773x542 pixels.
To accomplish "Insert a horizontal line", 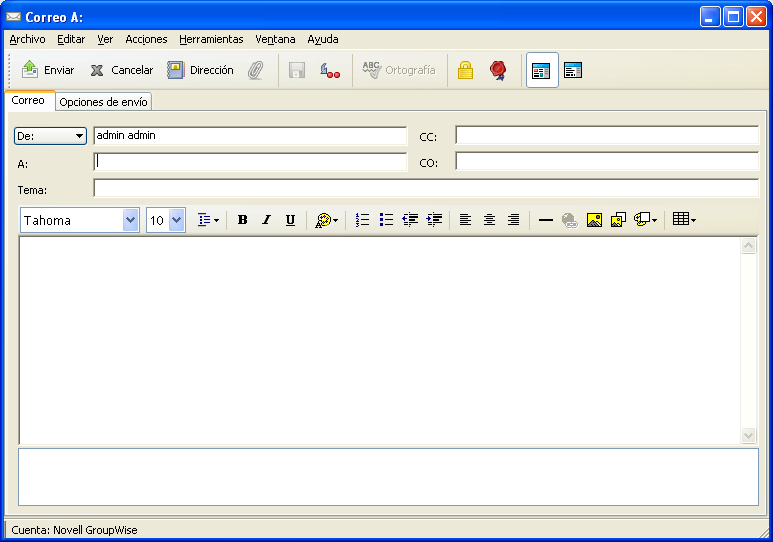I will pos(546,220).
